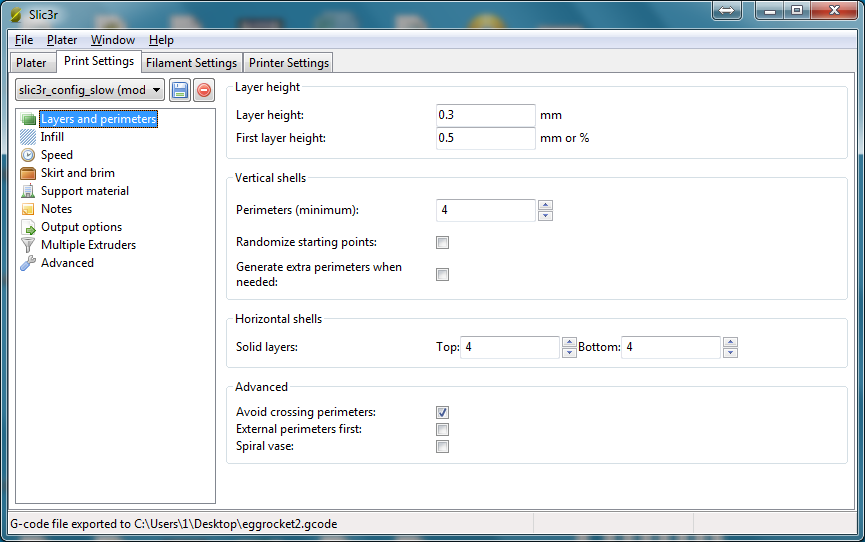The height and width of the screenshot is (542, 865).
Task: Click the Top solid layers field
Action: point(510,347)
